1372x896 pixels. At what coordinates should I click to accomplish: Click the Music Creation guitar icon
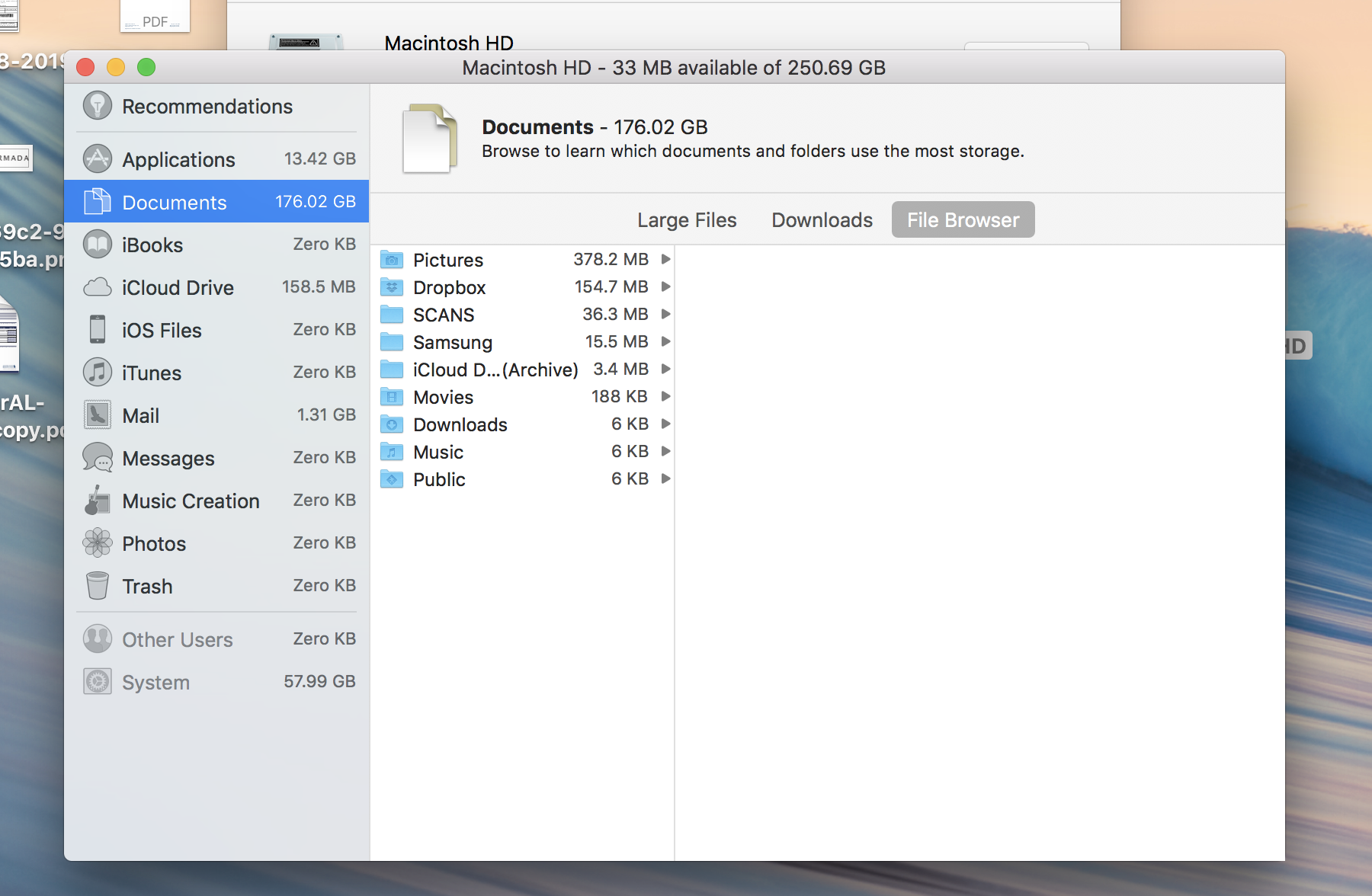98,500
